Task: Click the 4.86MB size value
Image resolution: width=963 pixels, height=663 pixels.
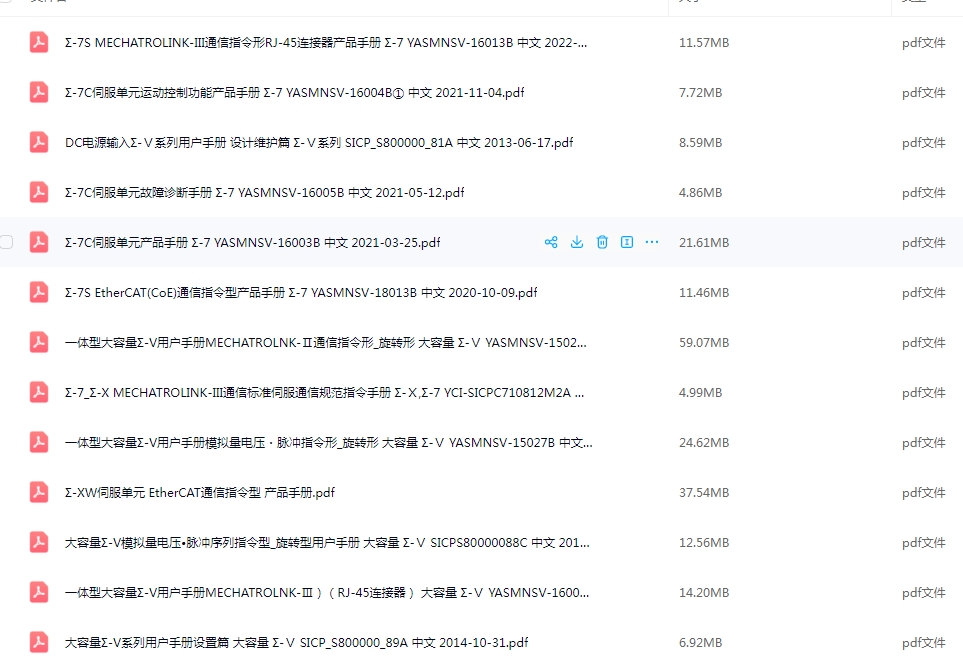Action: pyautogui.click(x=700, y=193)
